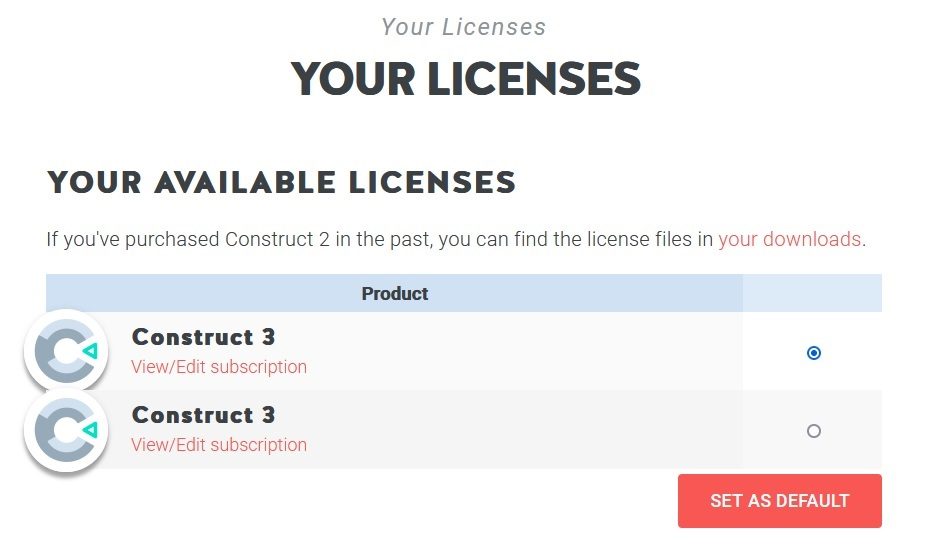
Task: Click the Construct 2 purchase info paragraph
Action: 456,239
